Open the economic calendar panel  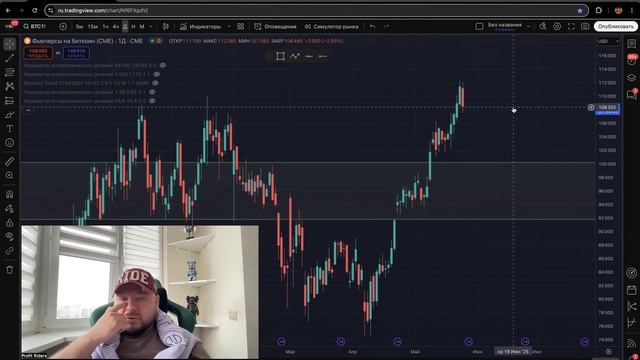coord(631,290)
